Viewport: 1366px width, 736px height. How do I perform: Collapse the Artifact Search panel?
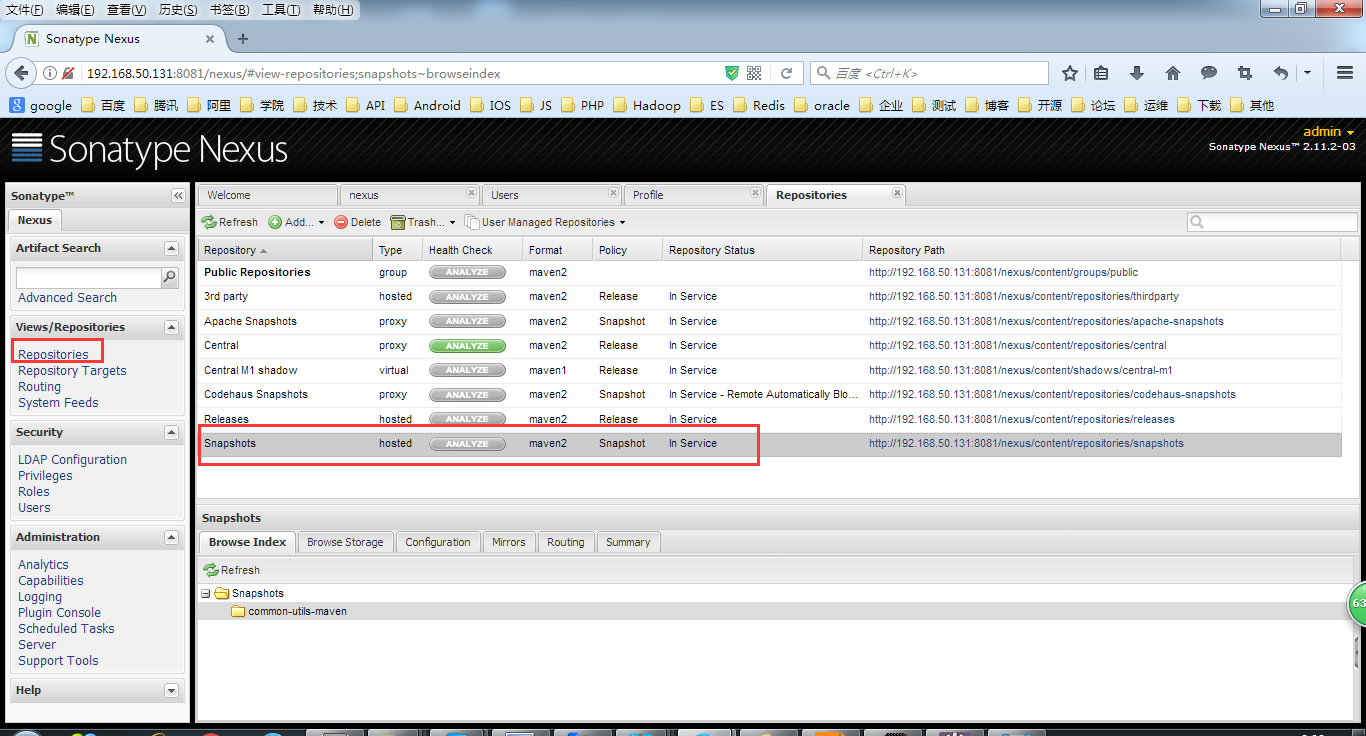(171, 248)
